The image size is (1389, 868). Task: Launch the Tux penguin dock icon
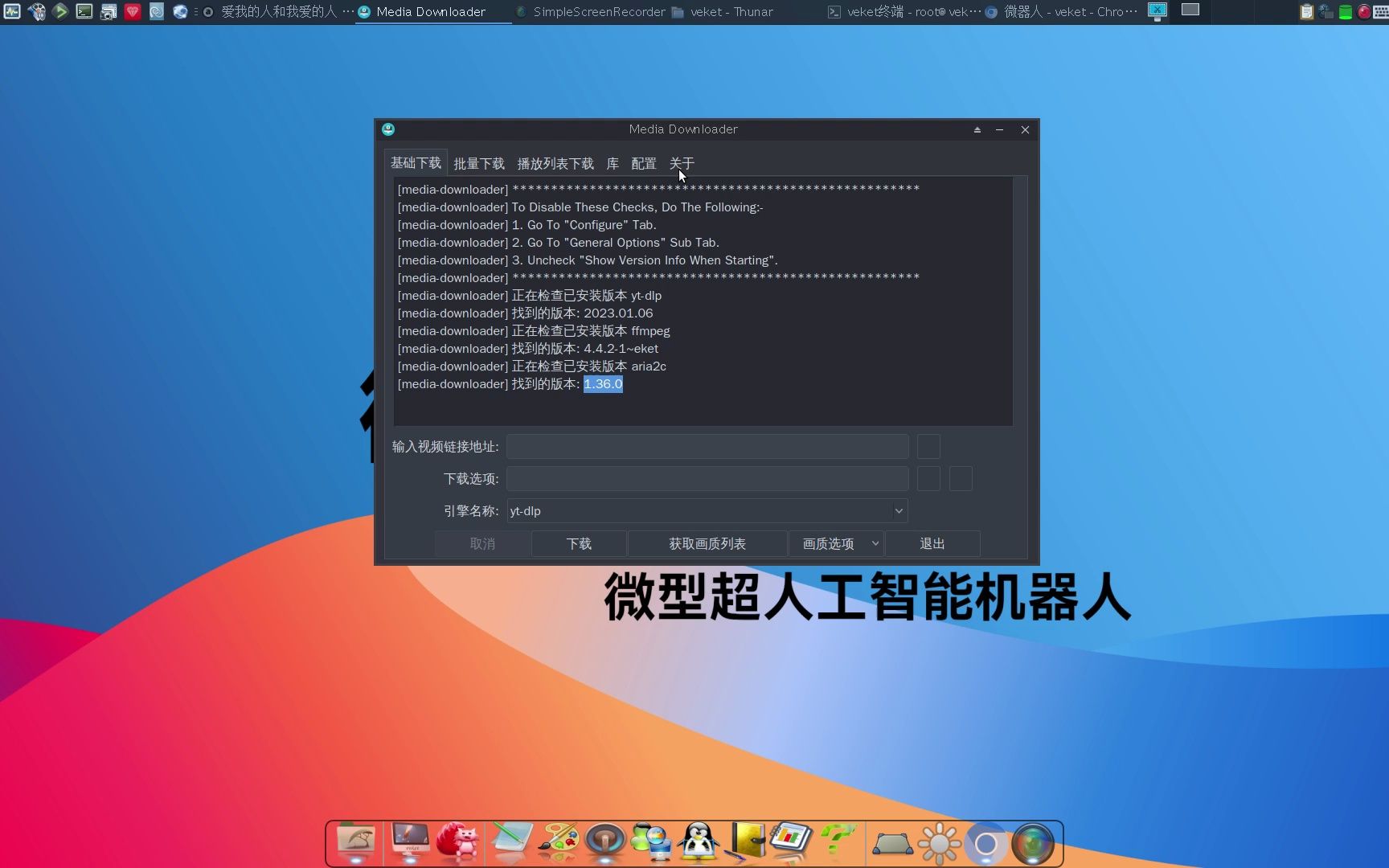[699, 842]
